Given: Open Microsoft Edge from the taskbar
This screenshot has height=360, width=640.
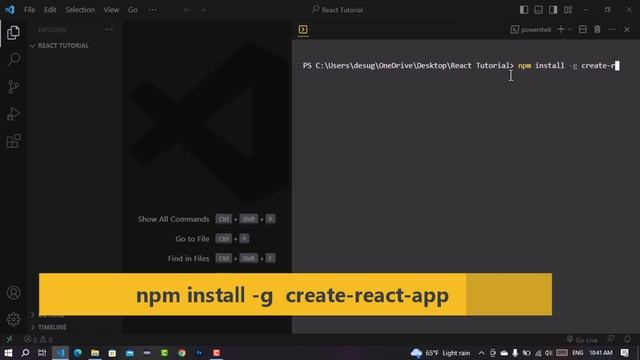Looking at the screenshot, I should 78,353.
